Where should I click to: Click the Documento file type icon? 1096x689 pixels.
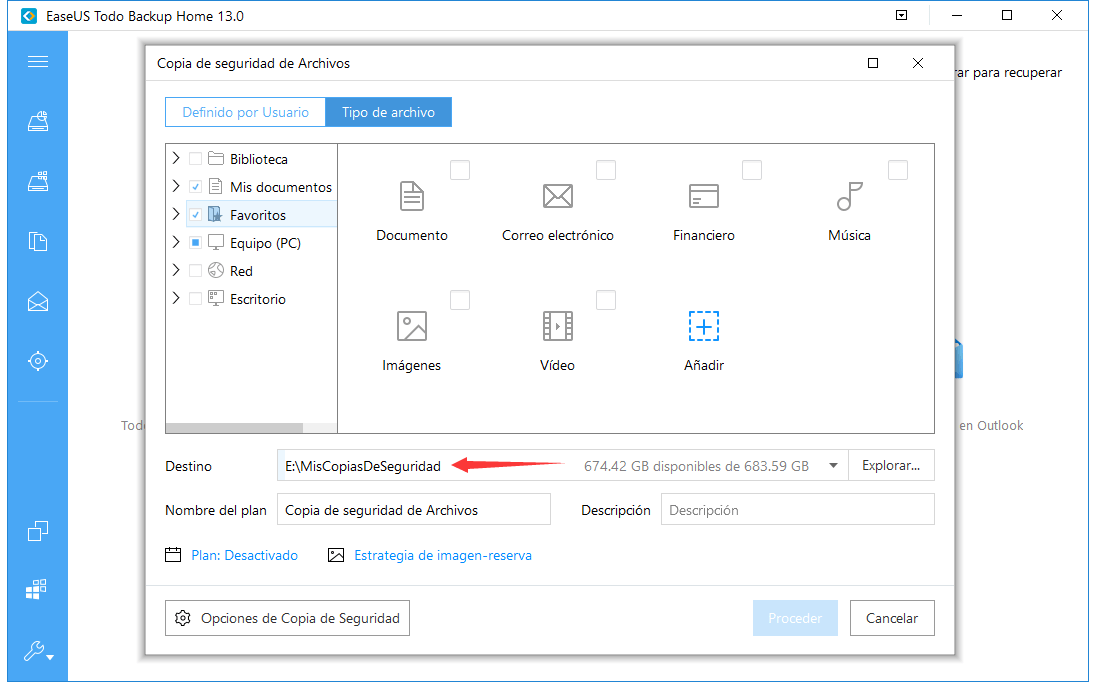pyautogui.click(x=412, y=196)
